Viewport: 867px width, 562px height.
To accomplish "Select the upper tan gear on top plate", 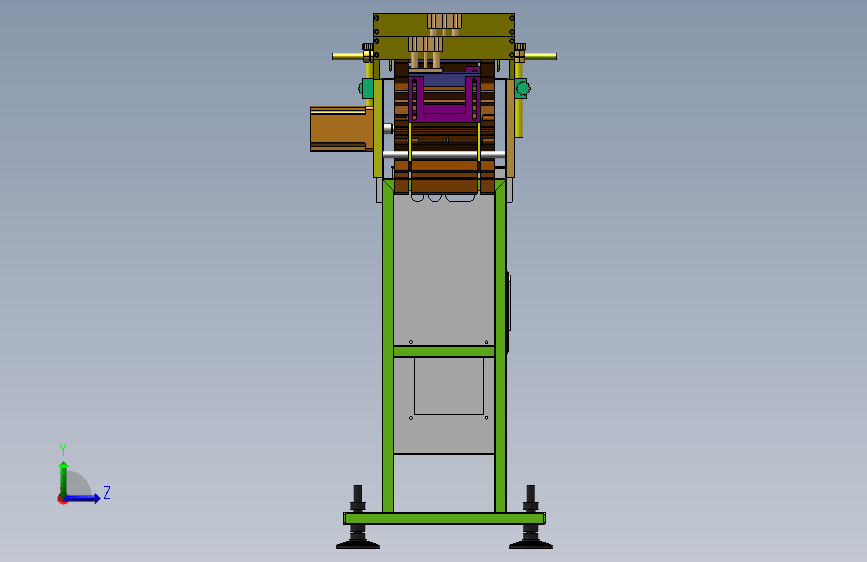I will (444, 22).
